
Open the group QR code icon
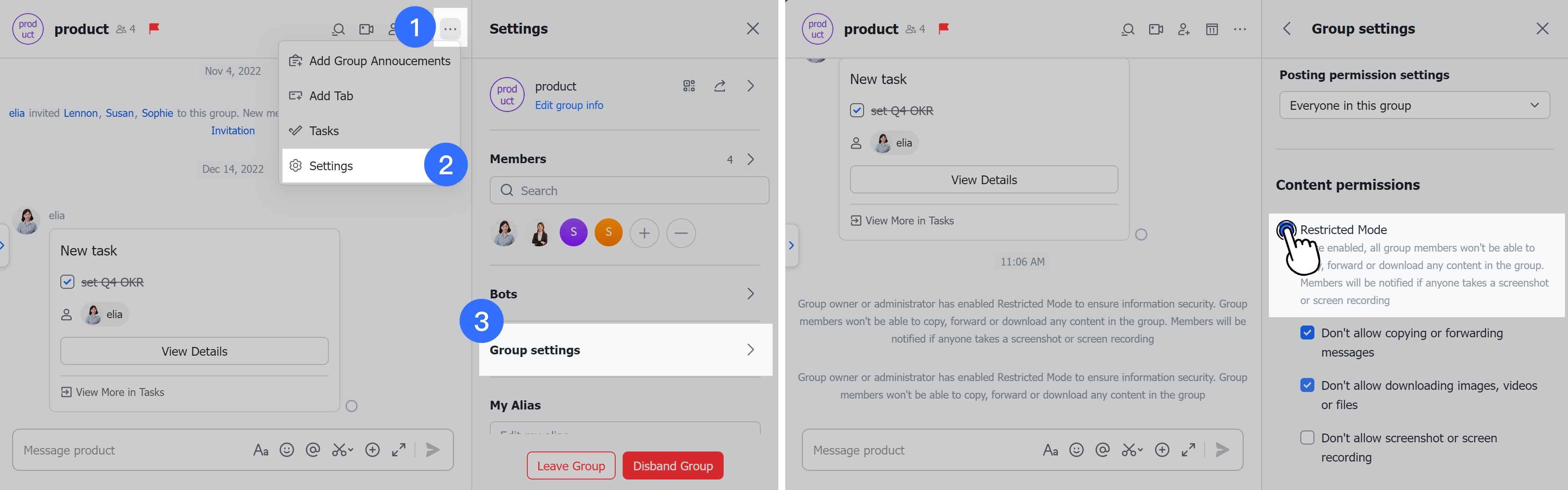[689, 86]
